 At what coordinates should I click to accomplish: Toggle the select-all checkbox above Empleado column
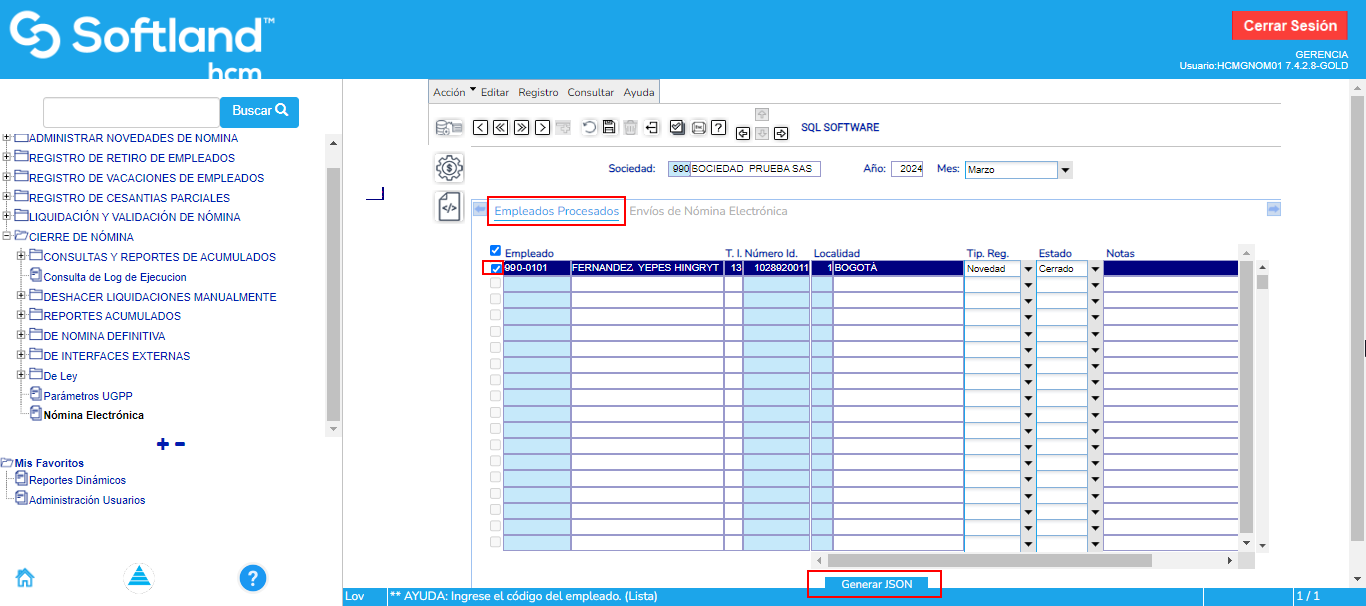tap(495, 251)
